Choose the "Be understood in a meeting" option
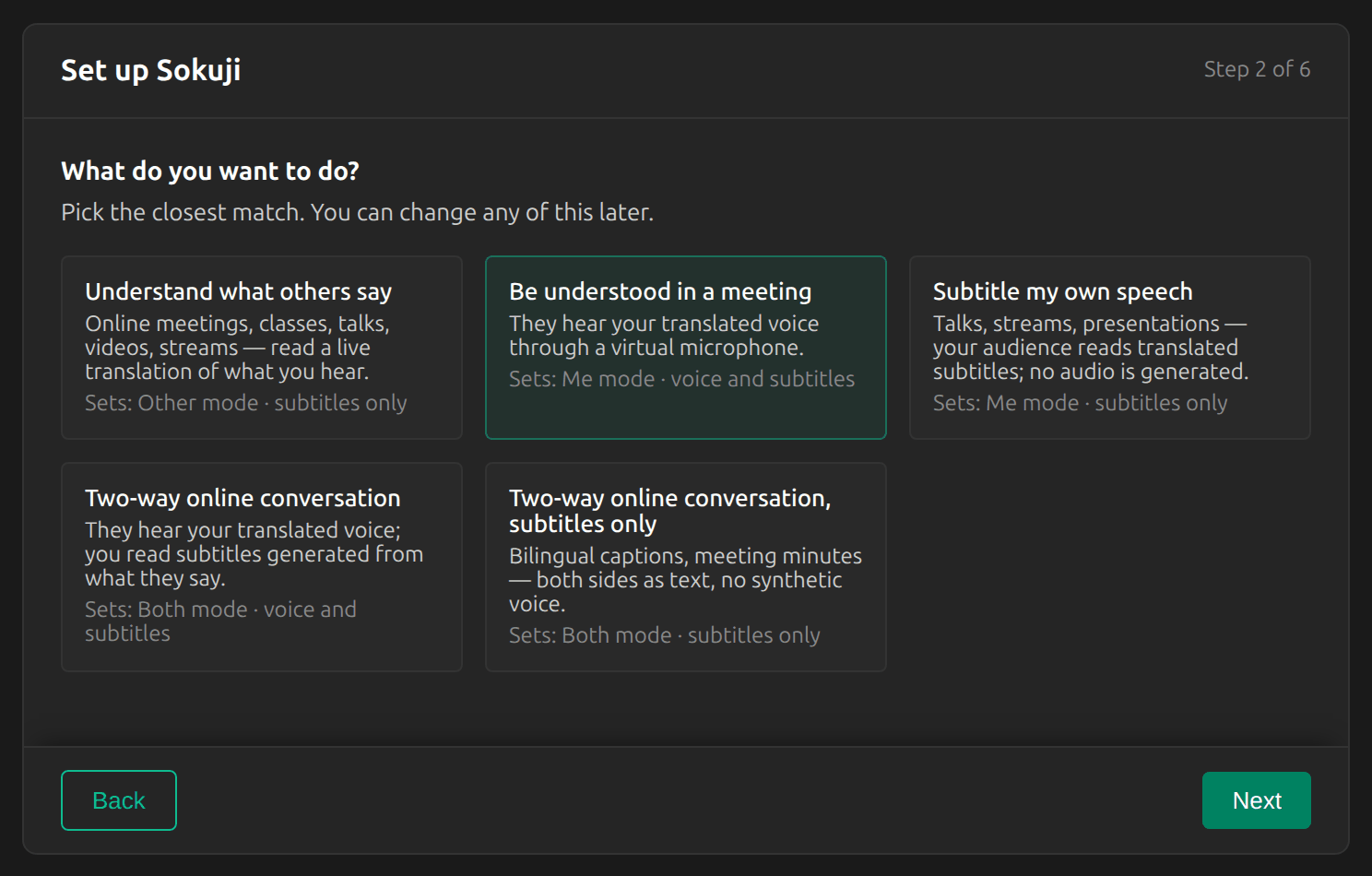The height and width of the screenshot is (876, 1372). pos(686,348)
